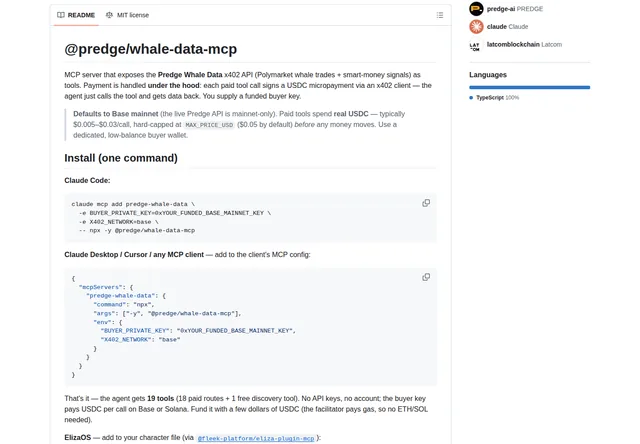Open the latcomblockchain contributor avatar
640x444 pixels.
pos(476,44)
